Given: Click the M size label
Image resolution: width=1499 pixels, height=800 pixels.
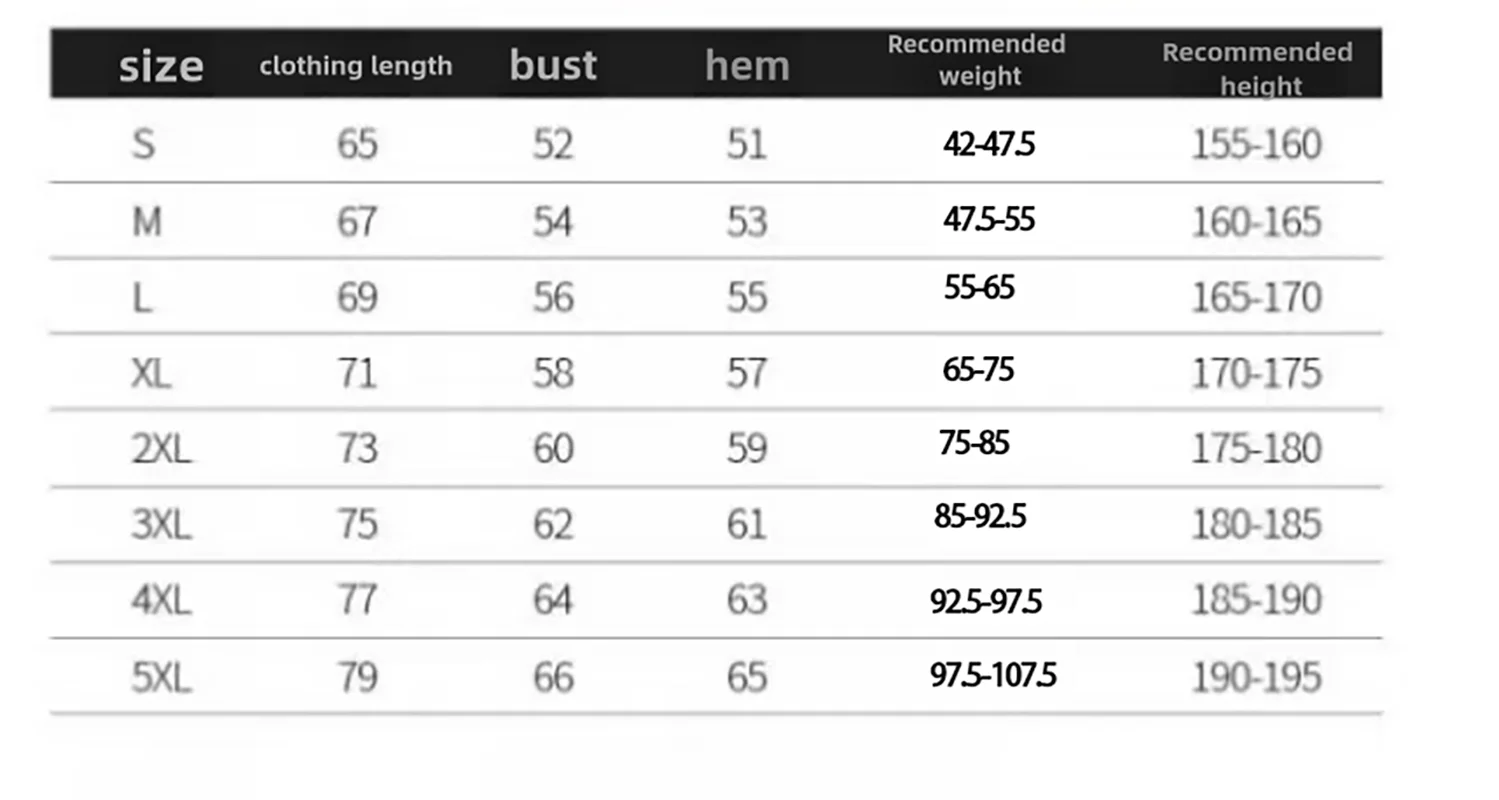Looking at the screenshot, I should pos(147,221).
